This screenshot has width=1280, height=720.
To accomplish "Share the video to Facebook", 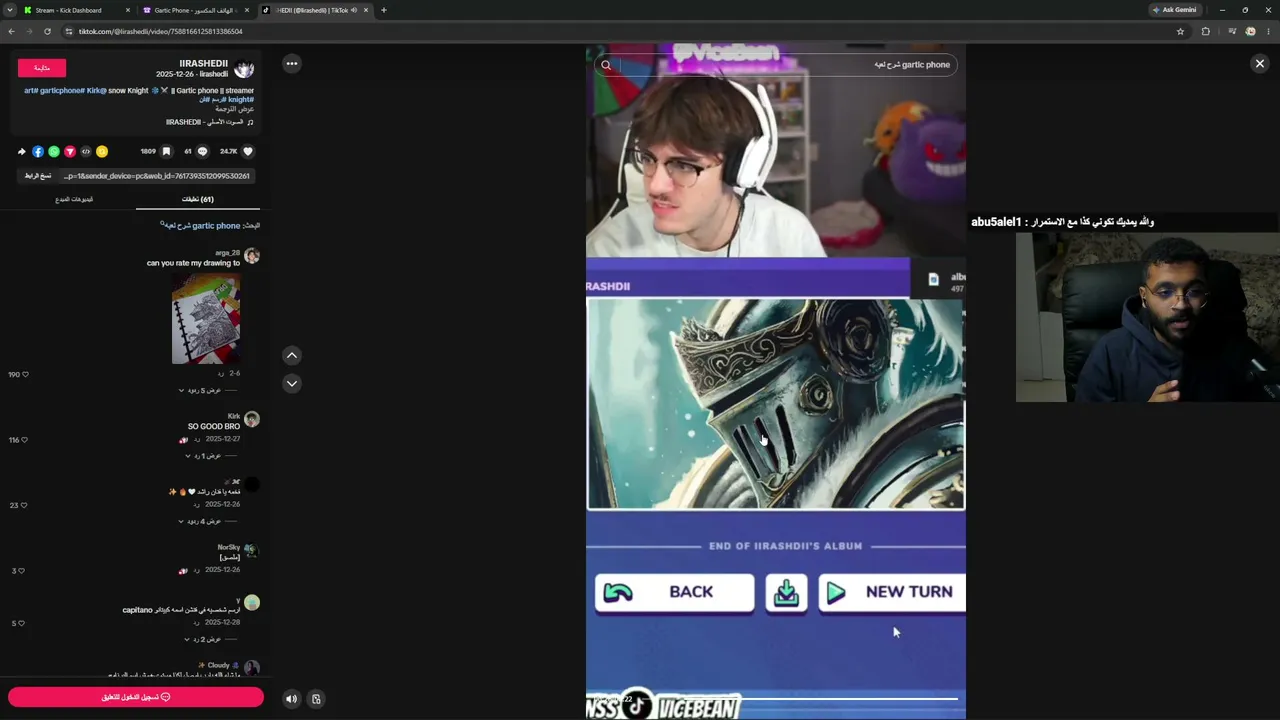I will pos(38,152).
